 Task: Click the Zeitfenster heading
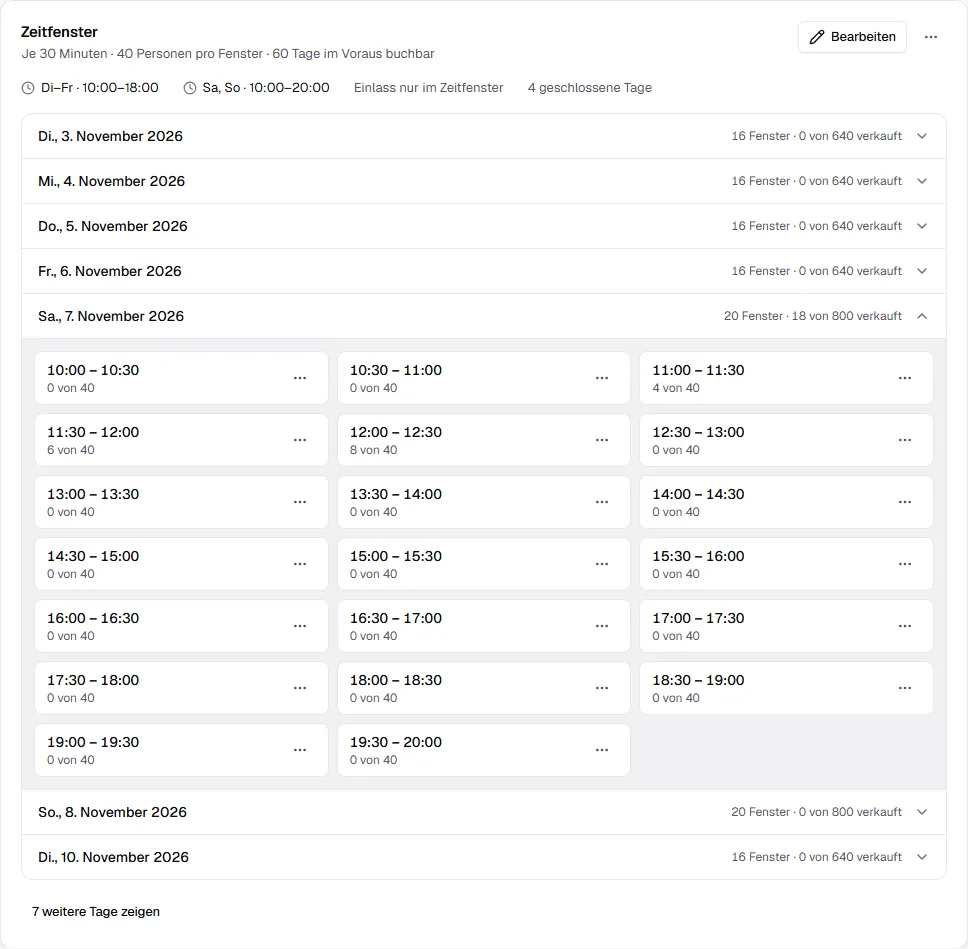[59, 32]
